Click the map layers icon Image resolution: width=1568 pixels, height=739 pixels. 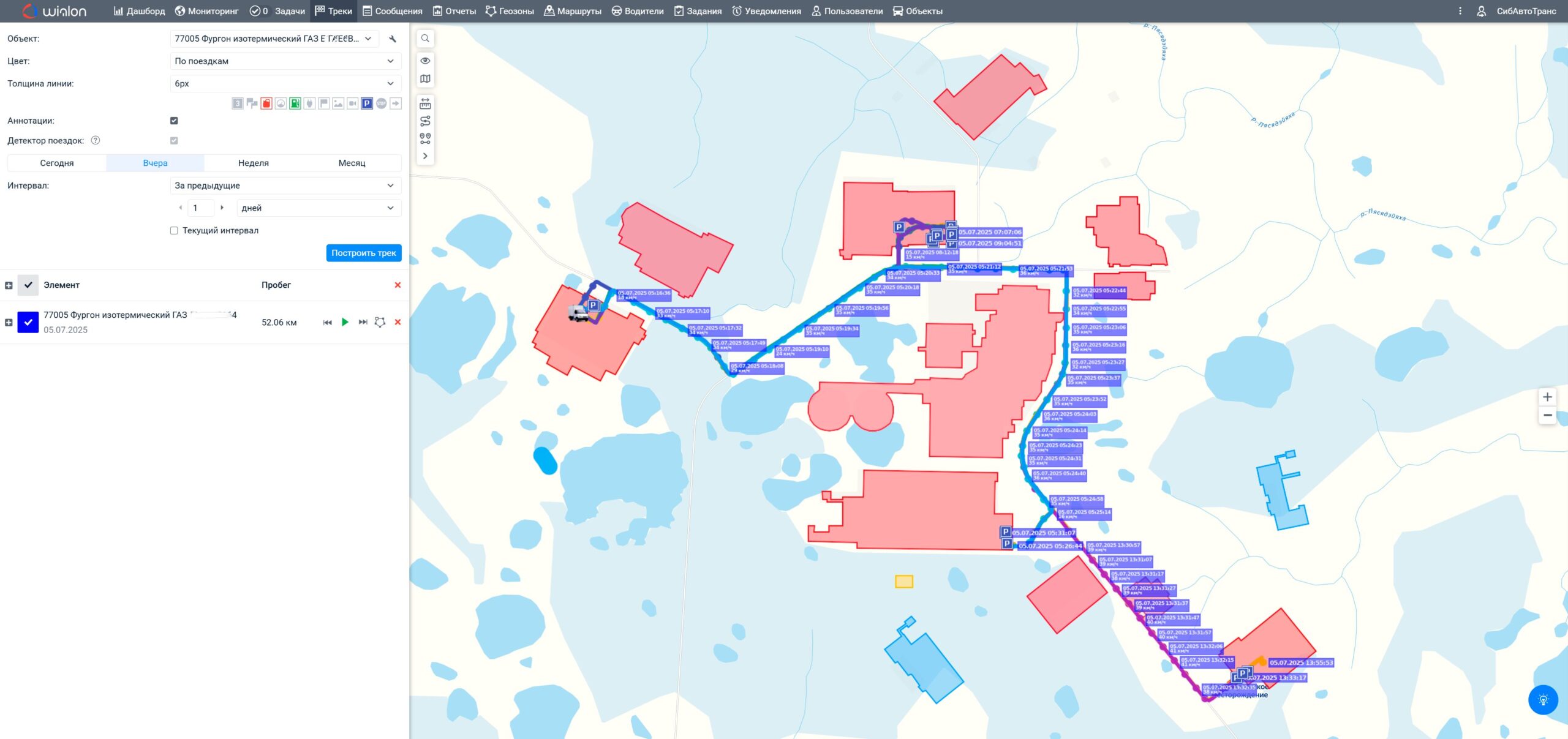(x=425, y=79)
